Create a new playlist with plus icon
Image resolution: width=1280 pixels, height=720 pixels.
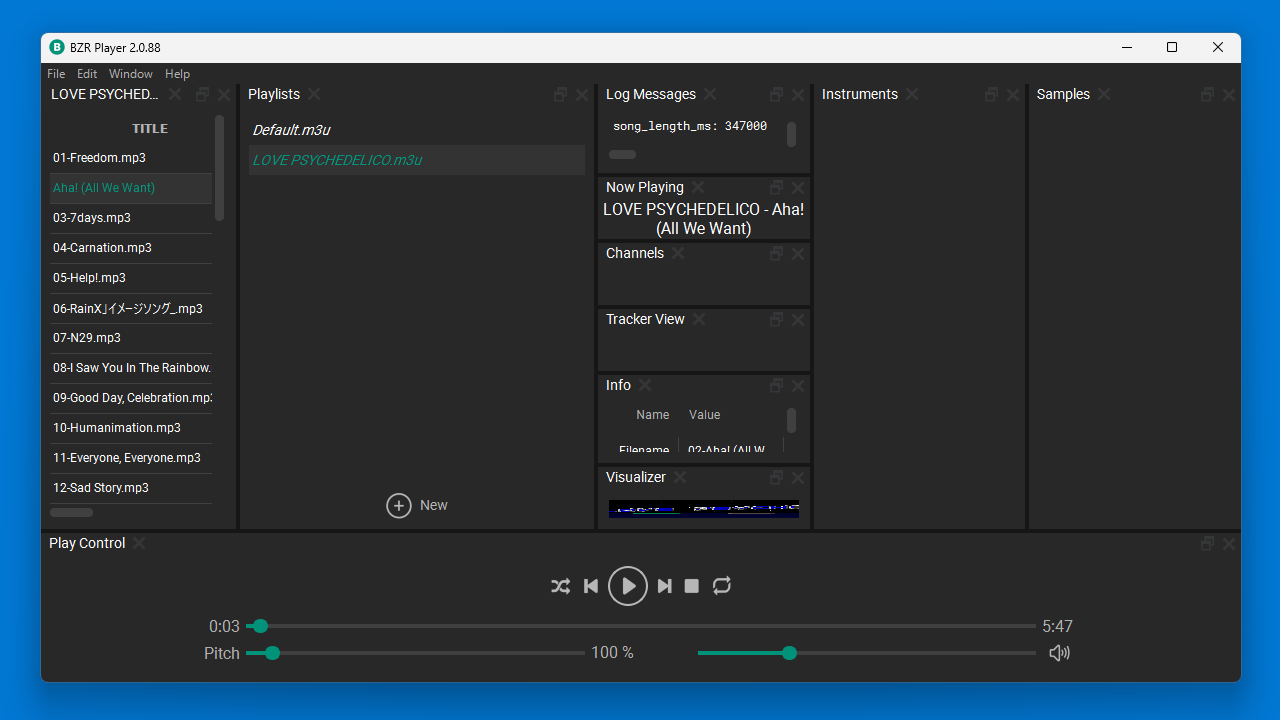[x=399, y=506]
